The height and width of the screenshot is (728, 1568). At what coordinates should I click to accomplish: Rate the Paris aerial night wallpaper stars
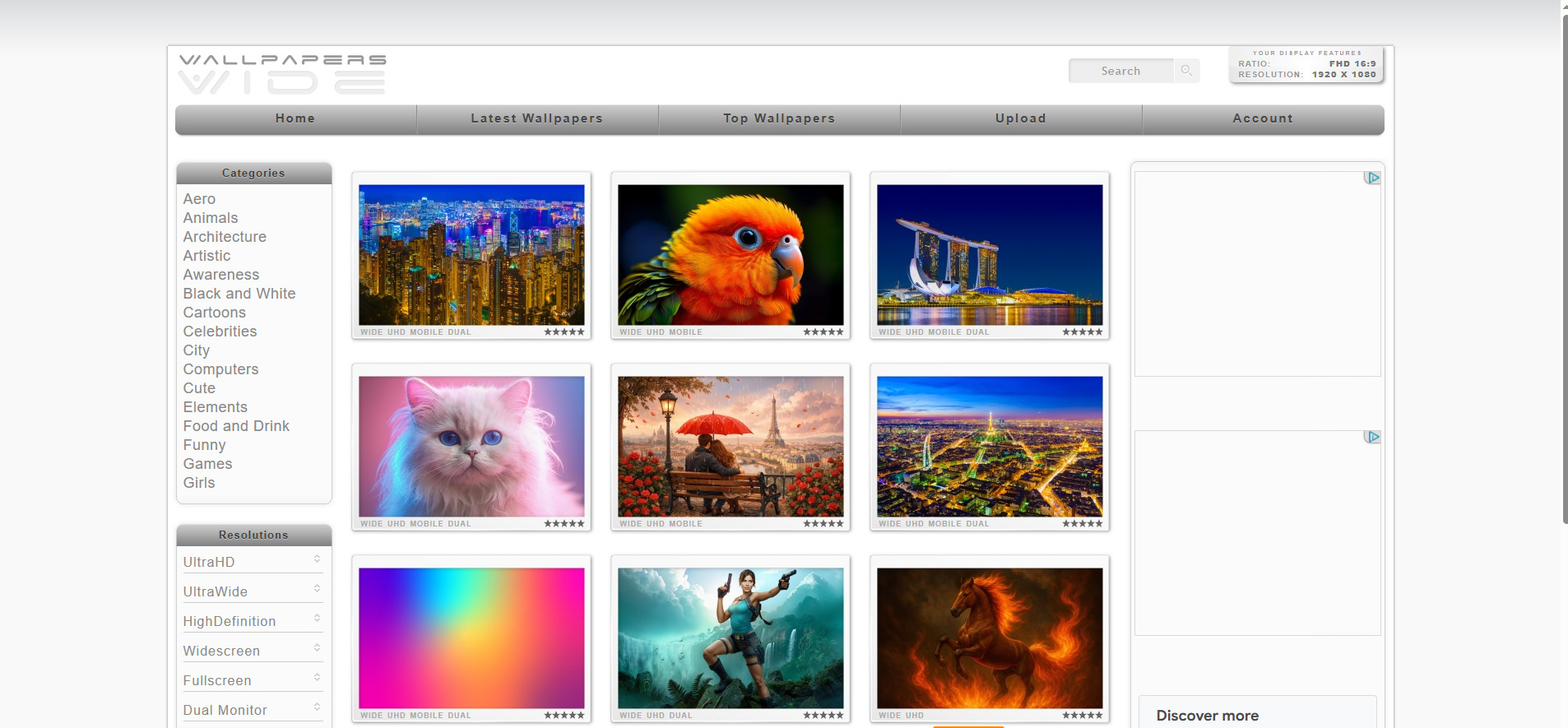click(x=1083, y=524)
